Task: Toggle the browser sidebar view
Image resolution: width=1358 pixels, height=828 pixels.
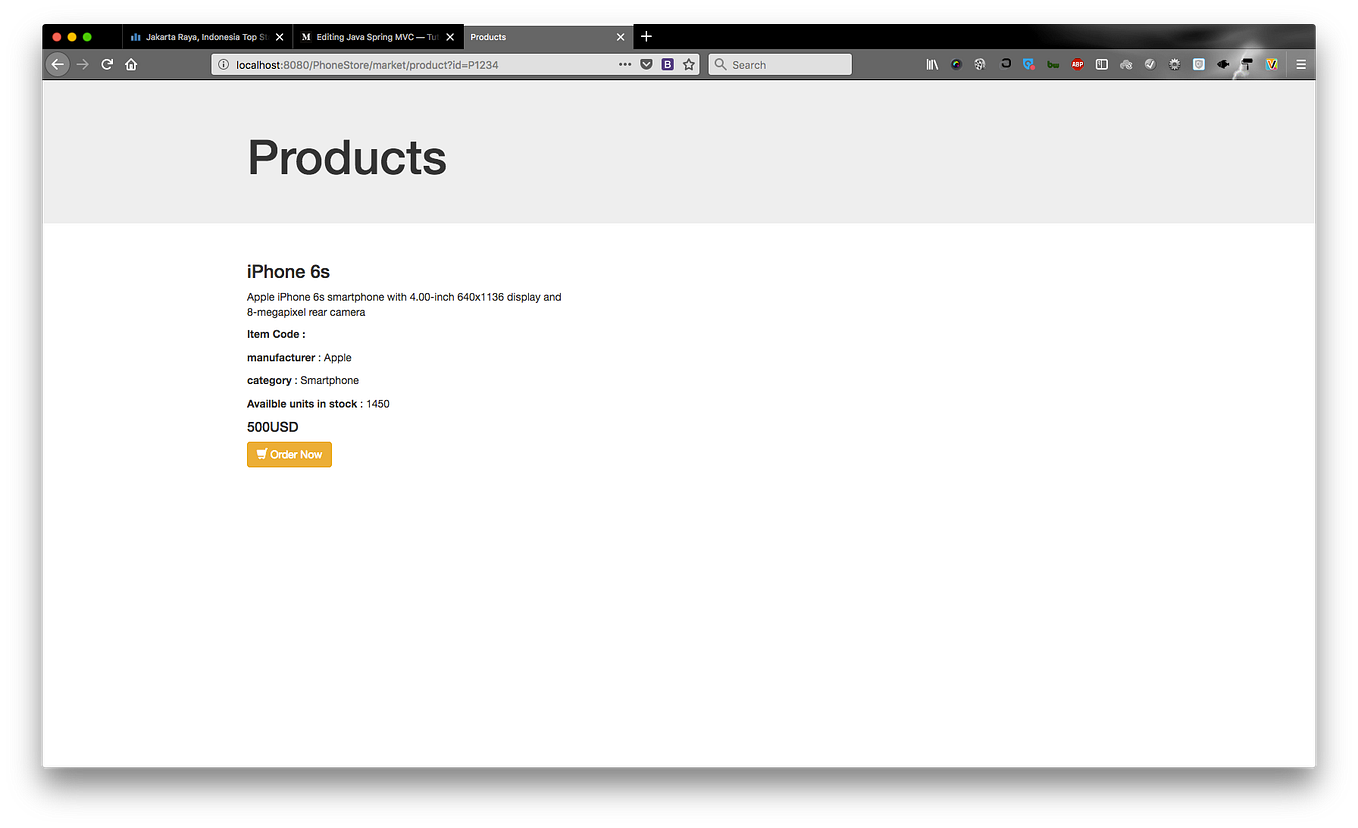Action: click(1102, 64)
